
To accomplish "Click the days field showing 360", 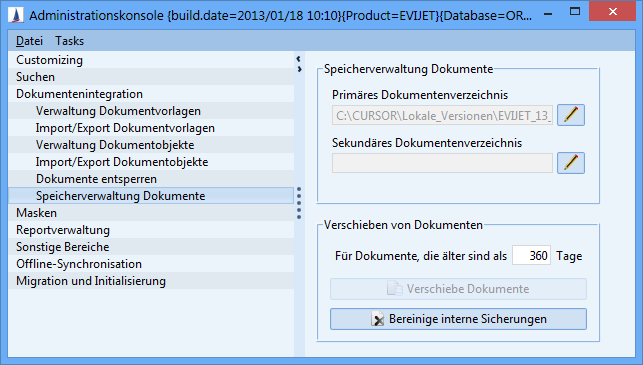I will coord(531,256).
